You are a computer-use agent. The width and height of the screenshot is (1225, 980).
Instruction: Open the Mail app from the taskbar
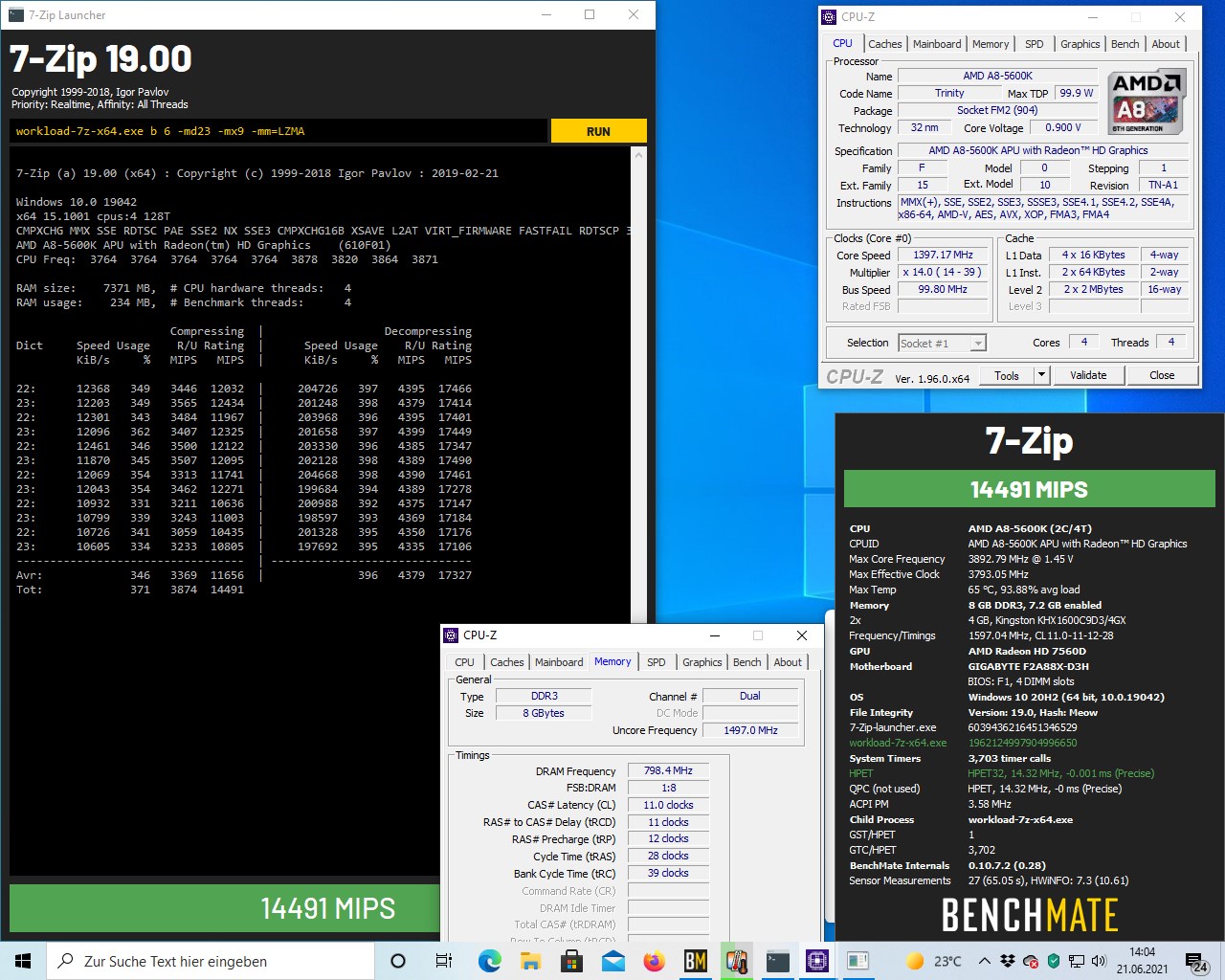coord(613,961)
